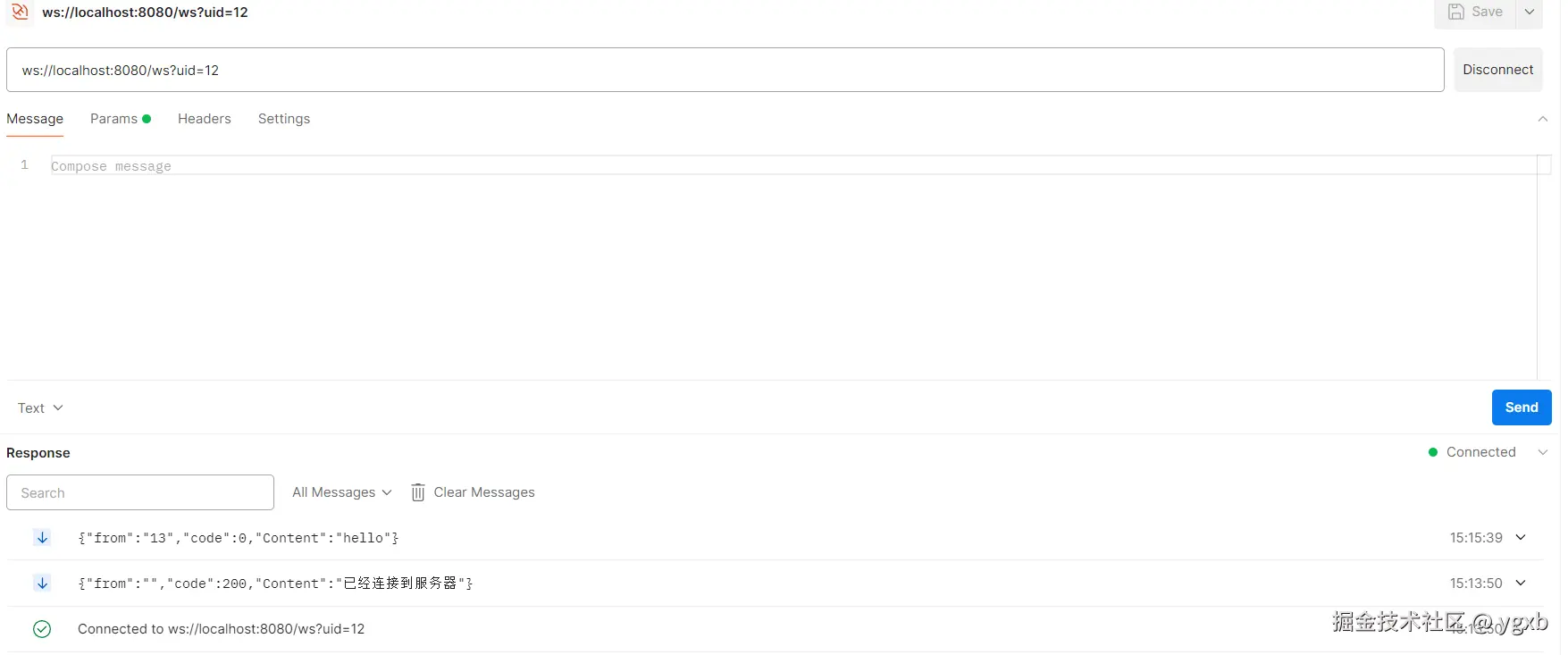Click the green checkmark connected icon
1568x655 pixels.
pos(42,629)
